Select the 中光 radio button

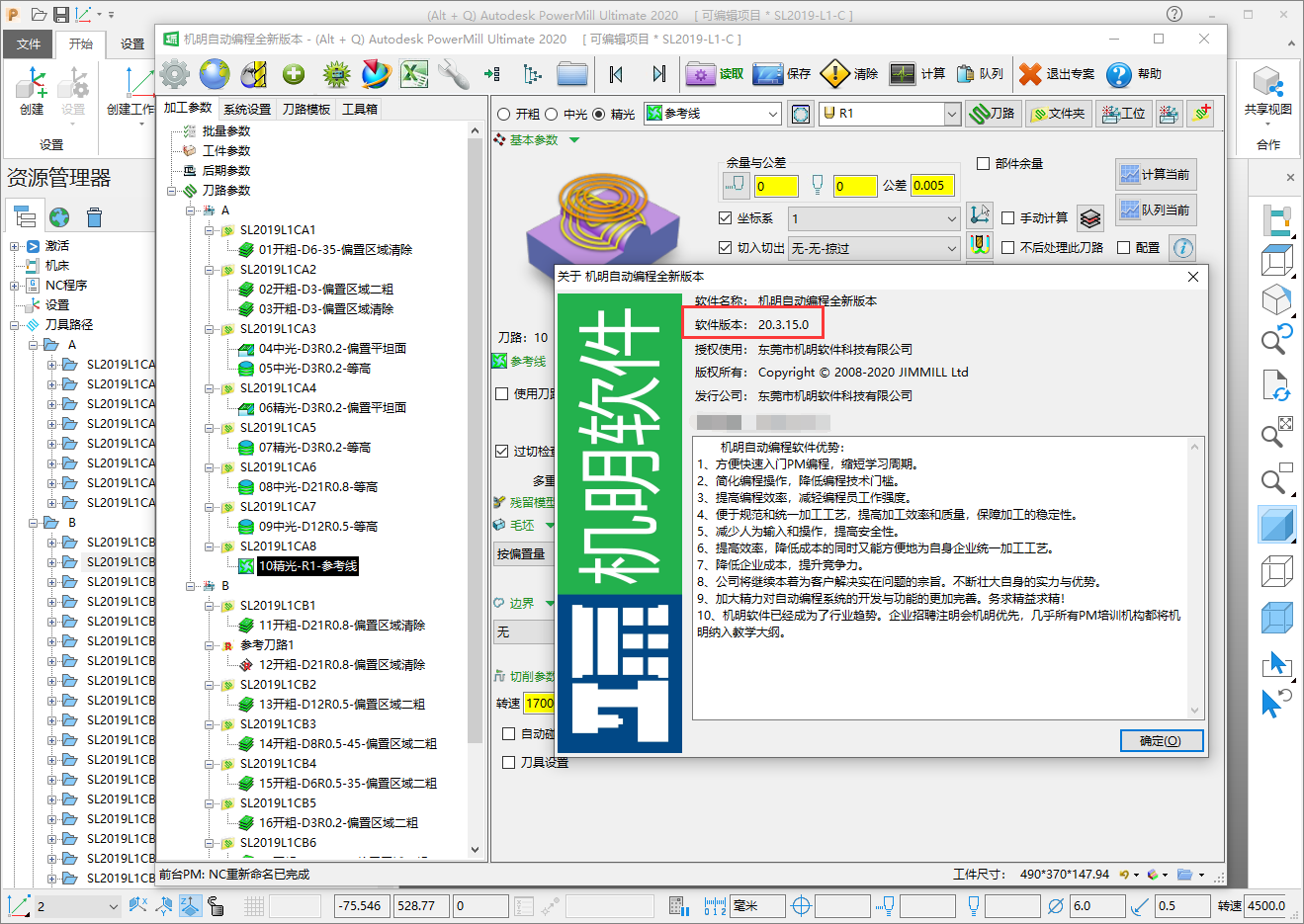tap(552, 114)
